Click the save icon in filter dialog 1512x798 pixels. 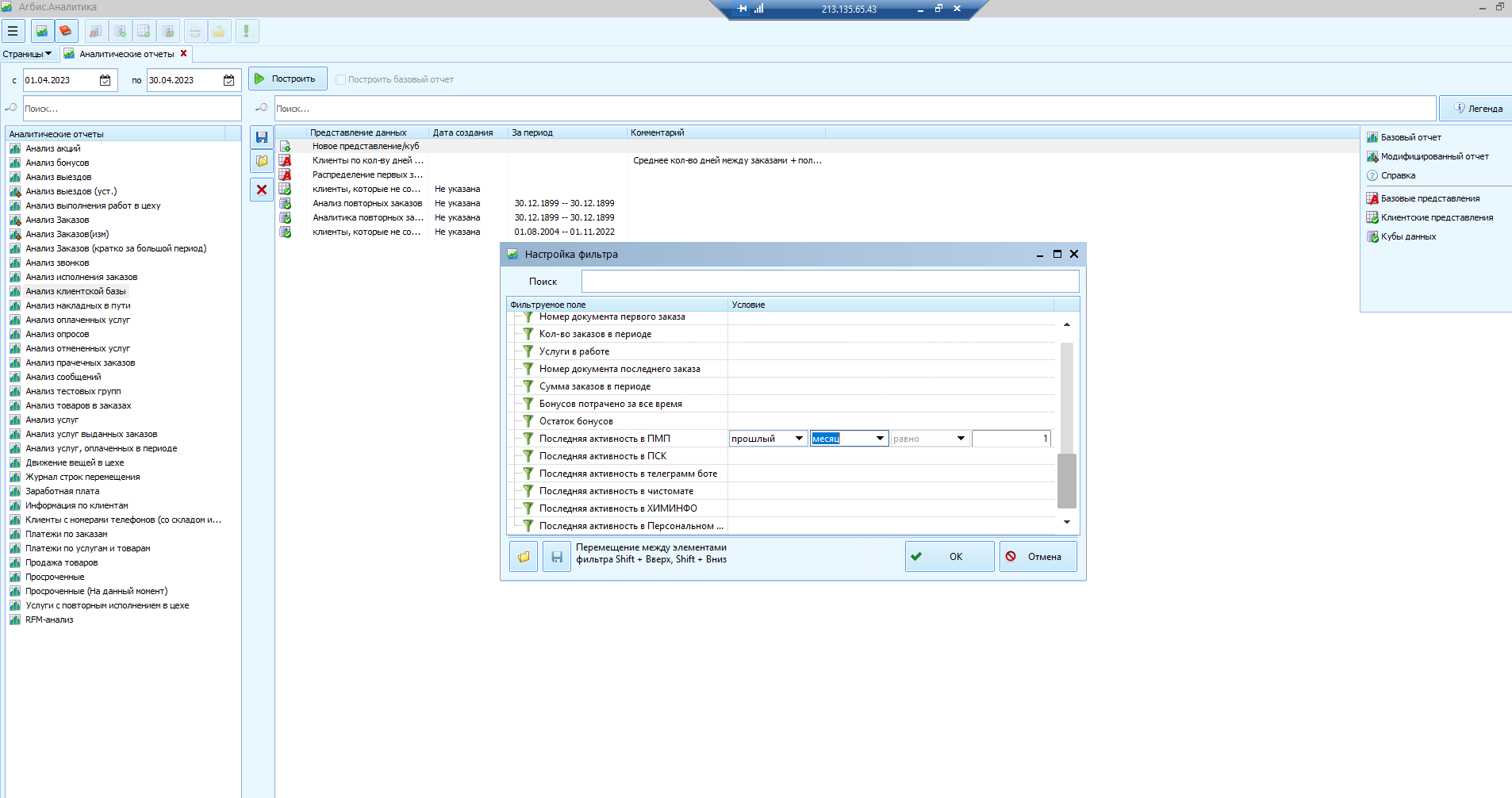point(556,557)
